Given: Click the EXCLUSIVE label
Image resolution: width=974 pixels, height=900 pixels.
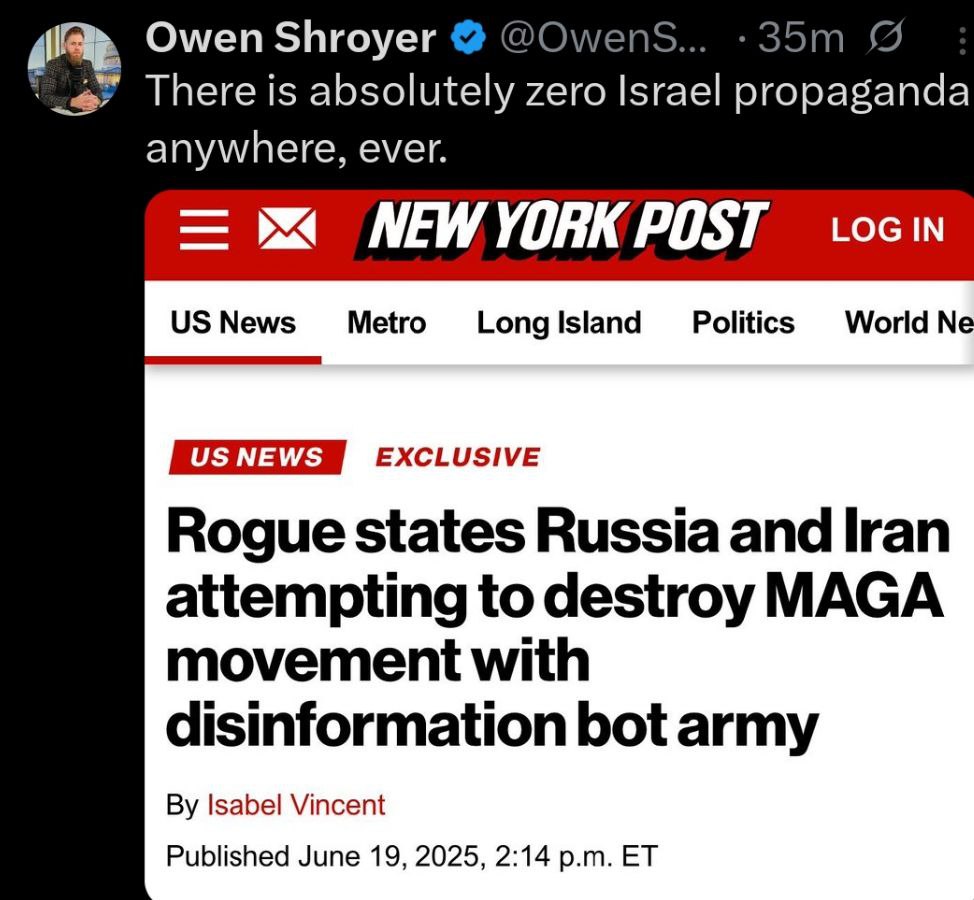Looking at the screenshot, I should pos(458,457).
